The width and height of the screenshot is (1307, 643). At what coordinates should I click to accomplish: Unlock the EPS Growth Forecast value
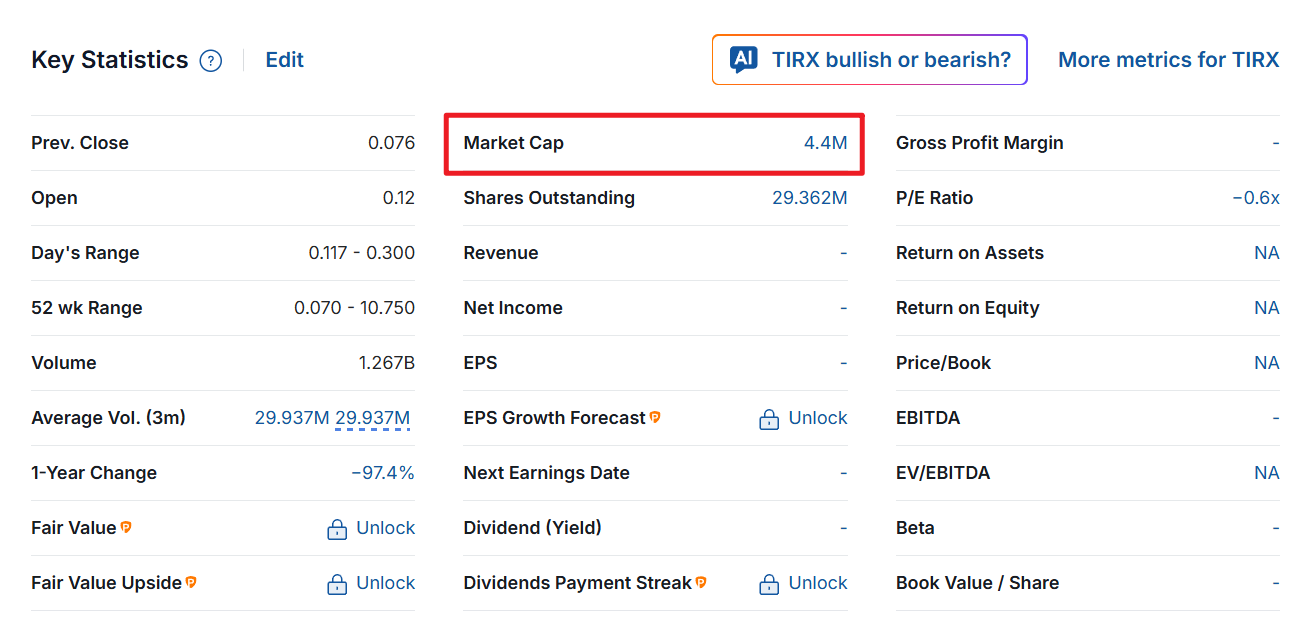(817, 418)
